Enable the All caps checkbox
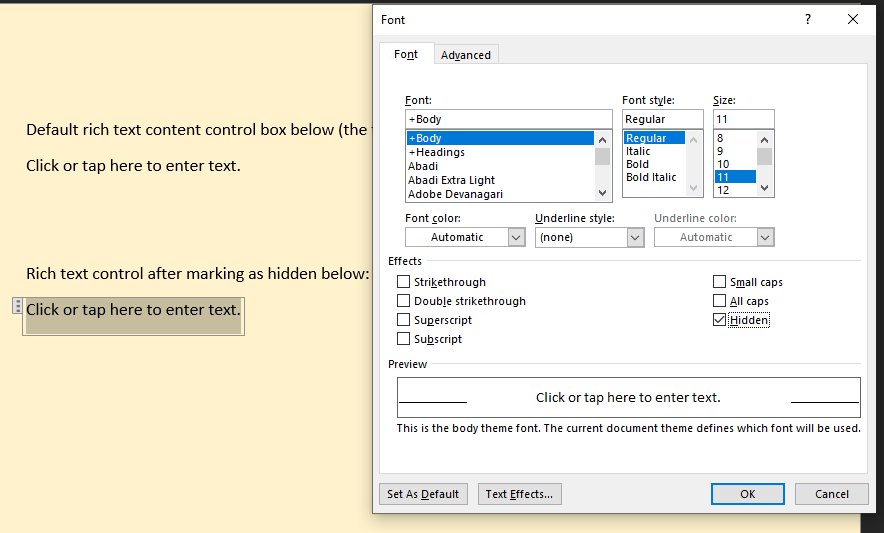Image resolution: width=884 pixels, height=533 pixels. coord(719,301)
